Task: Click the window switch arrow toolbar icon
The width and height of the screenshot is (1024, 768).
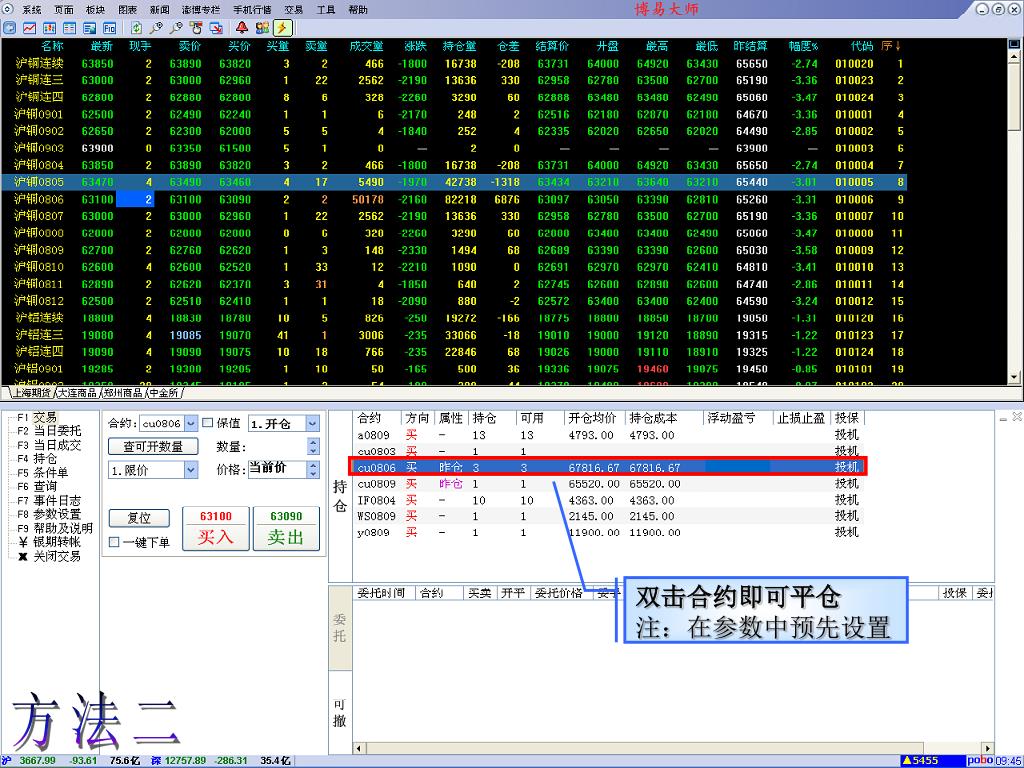Action: (216, 28)
